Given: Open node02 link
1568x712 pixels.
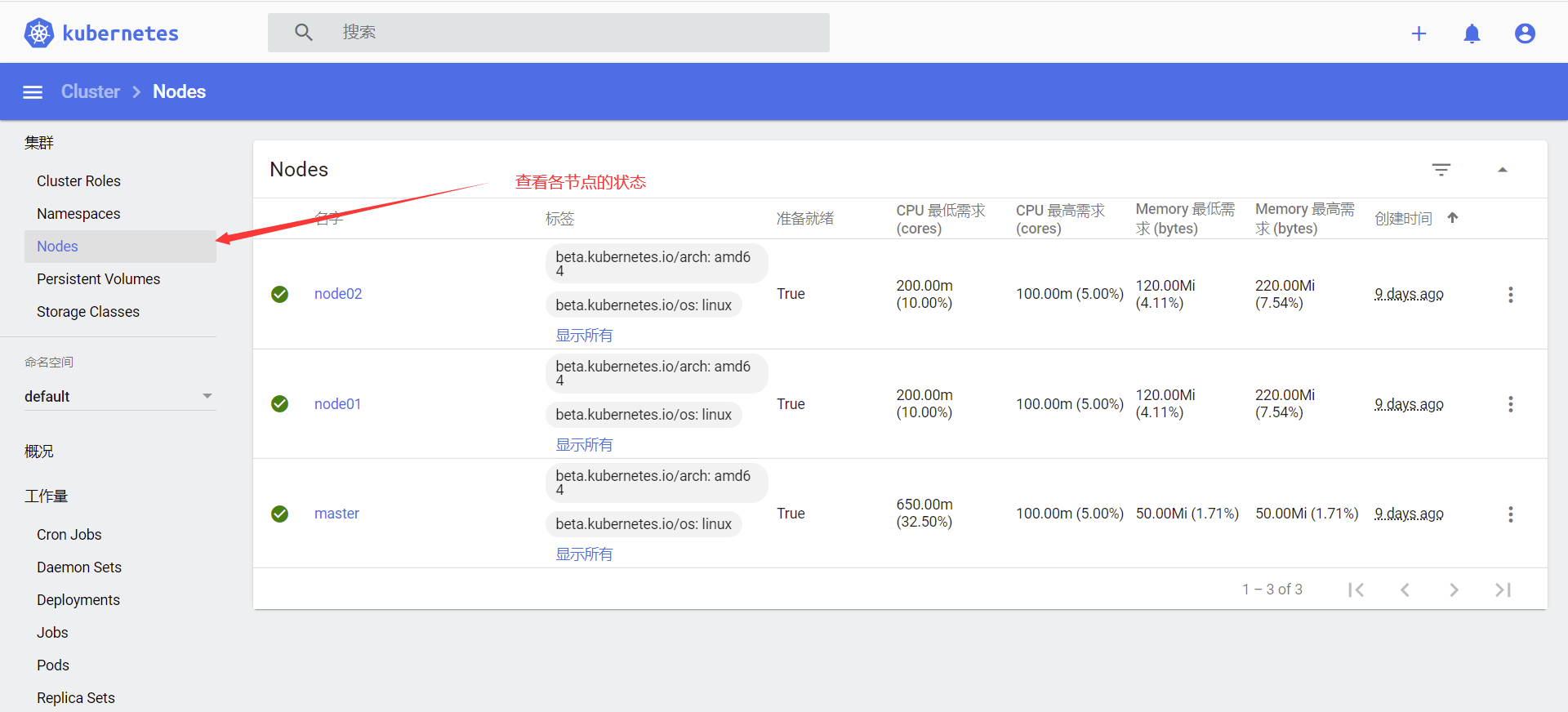Looking at the screenshot, I should 338,294.
